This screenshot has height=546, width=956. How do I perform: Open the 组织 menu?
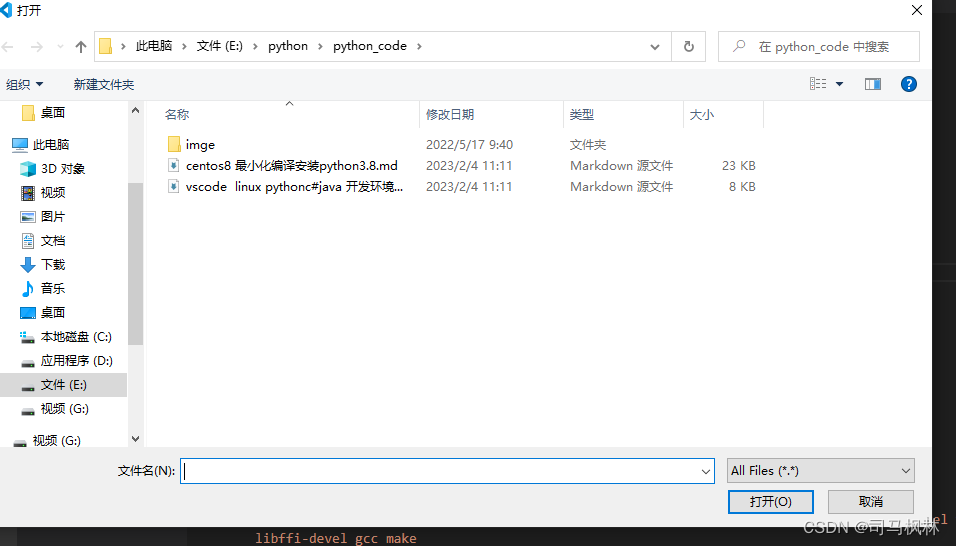[x=24, y=85]
